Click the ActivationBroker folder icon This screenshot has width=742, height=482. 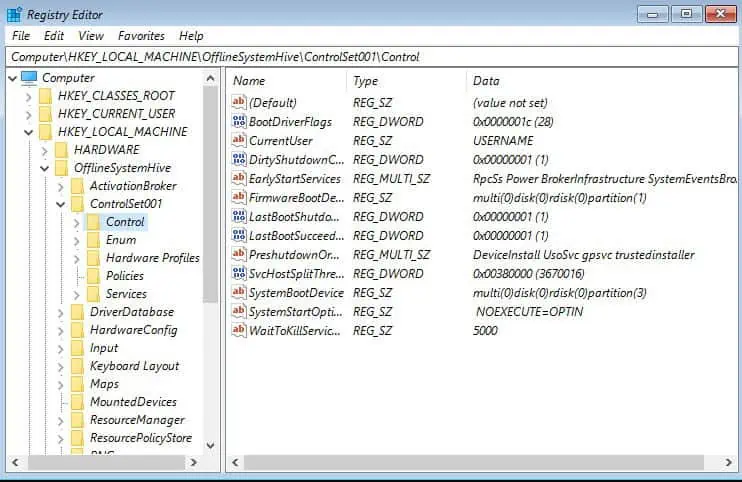pyautogui.click(x=78, y=186)
